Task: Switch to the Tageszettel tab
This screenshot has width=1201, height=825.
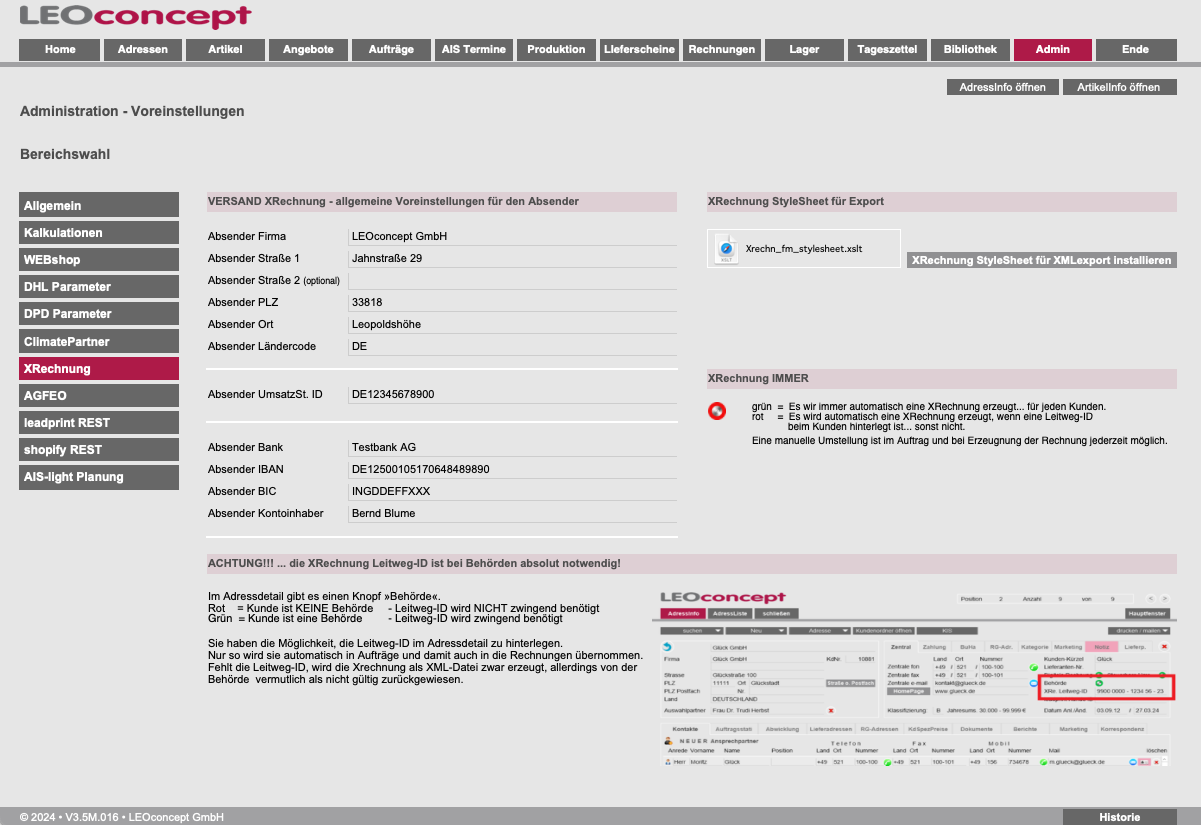Action: [x=887, y=49]
